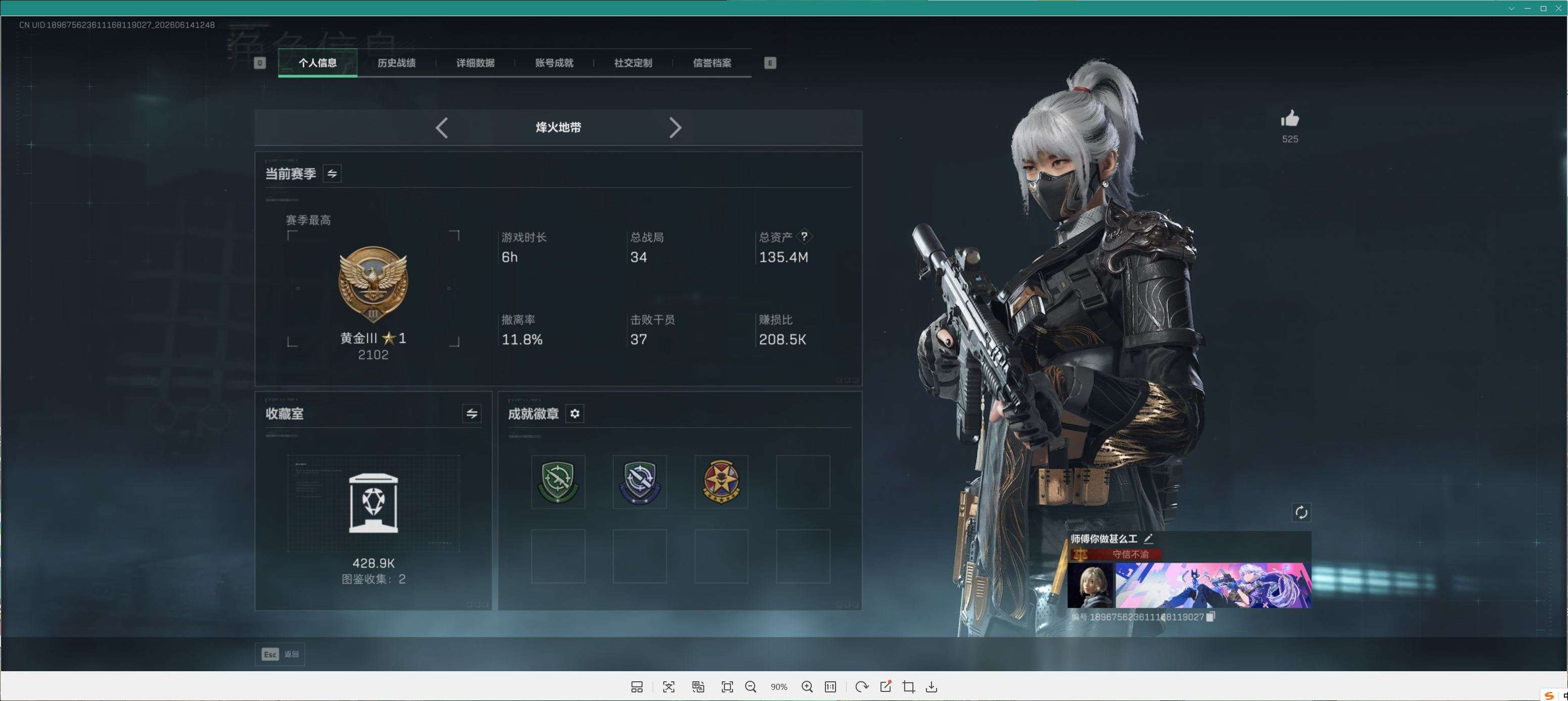Select the collection display case thumbnail
The image size is (1568, 701).
pyautogui.click(x=373, y=503)
